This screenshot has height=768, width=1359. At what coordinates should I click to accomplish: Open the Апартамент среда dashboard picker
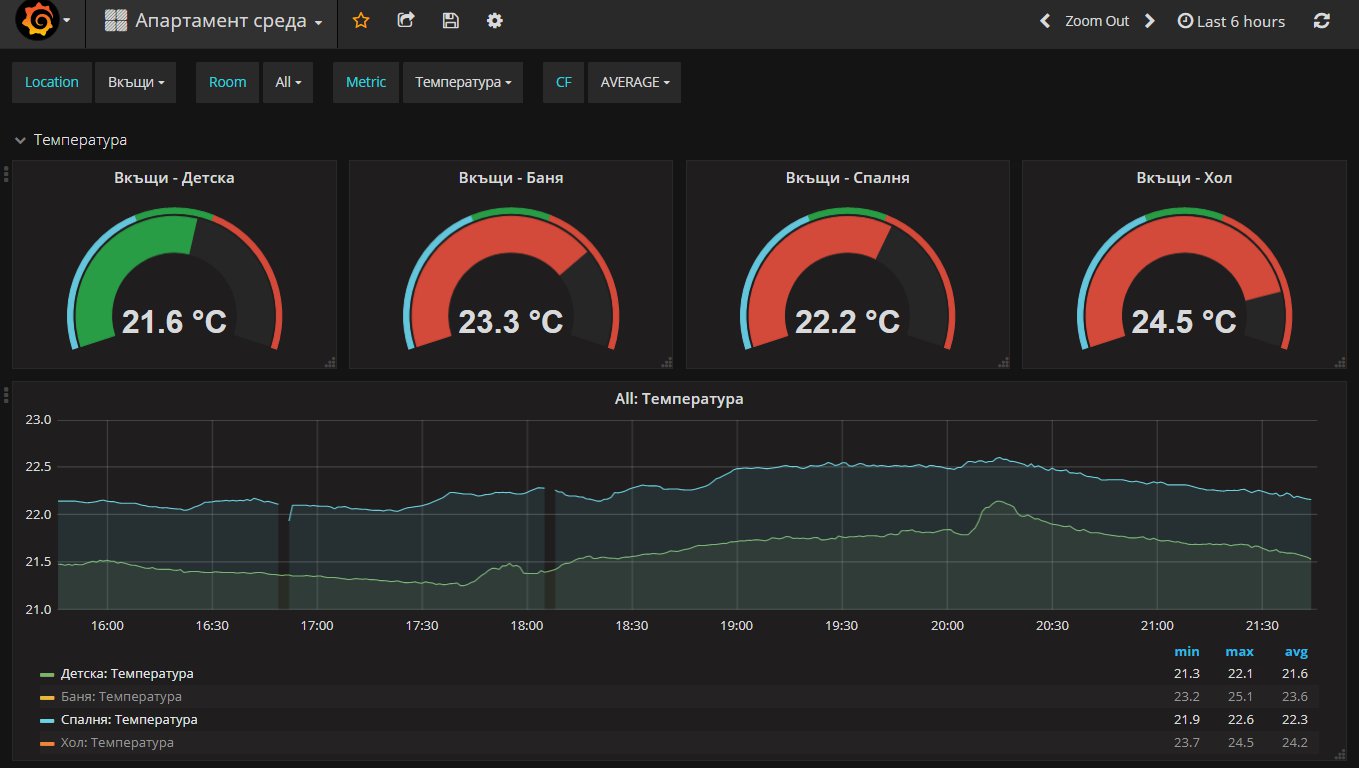coord(214,21)
